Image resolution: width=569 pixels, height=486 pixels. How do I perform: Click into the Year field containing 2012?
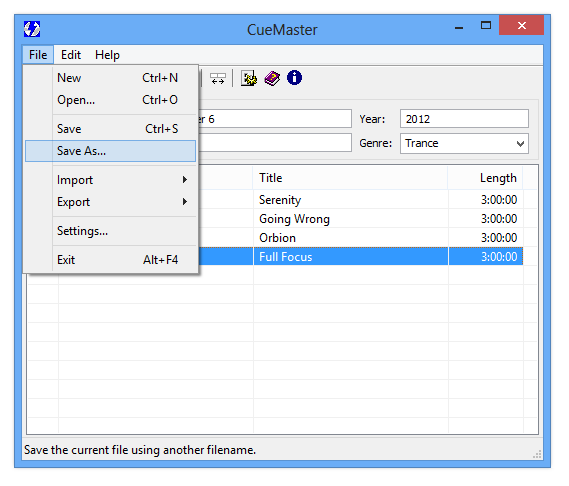(464, 119)
